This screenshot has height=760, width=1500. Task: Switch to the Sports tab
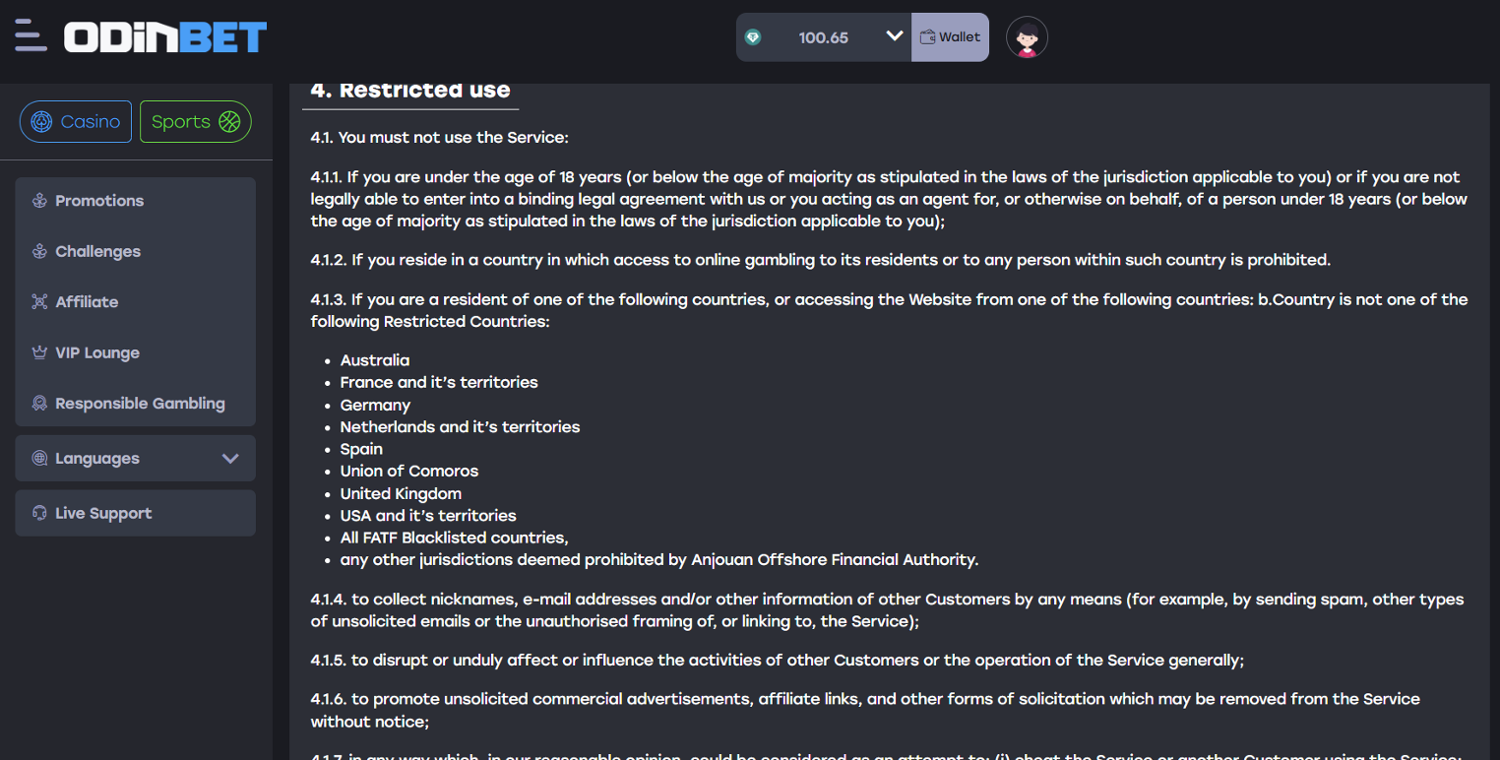(195, 122)
